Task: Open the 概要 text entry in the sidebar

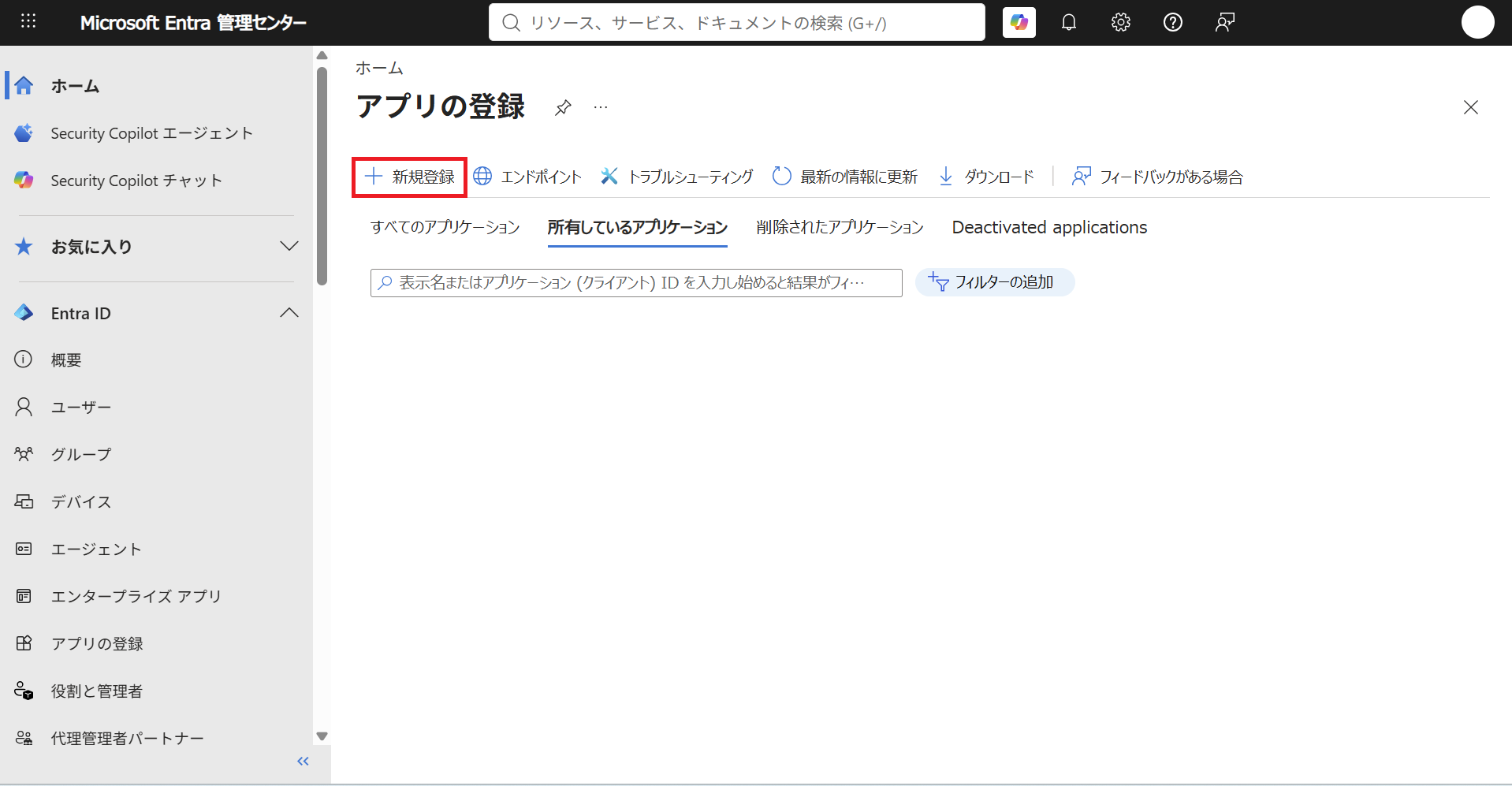Action: [x=66, y=359]
